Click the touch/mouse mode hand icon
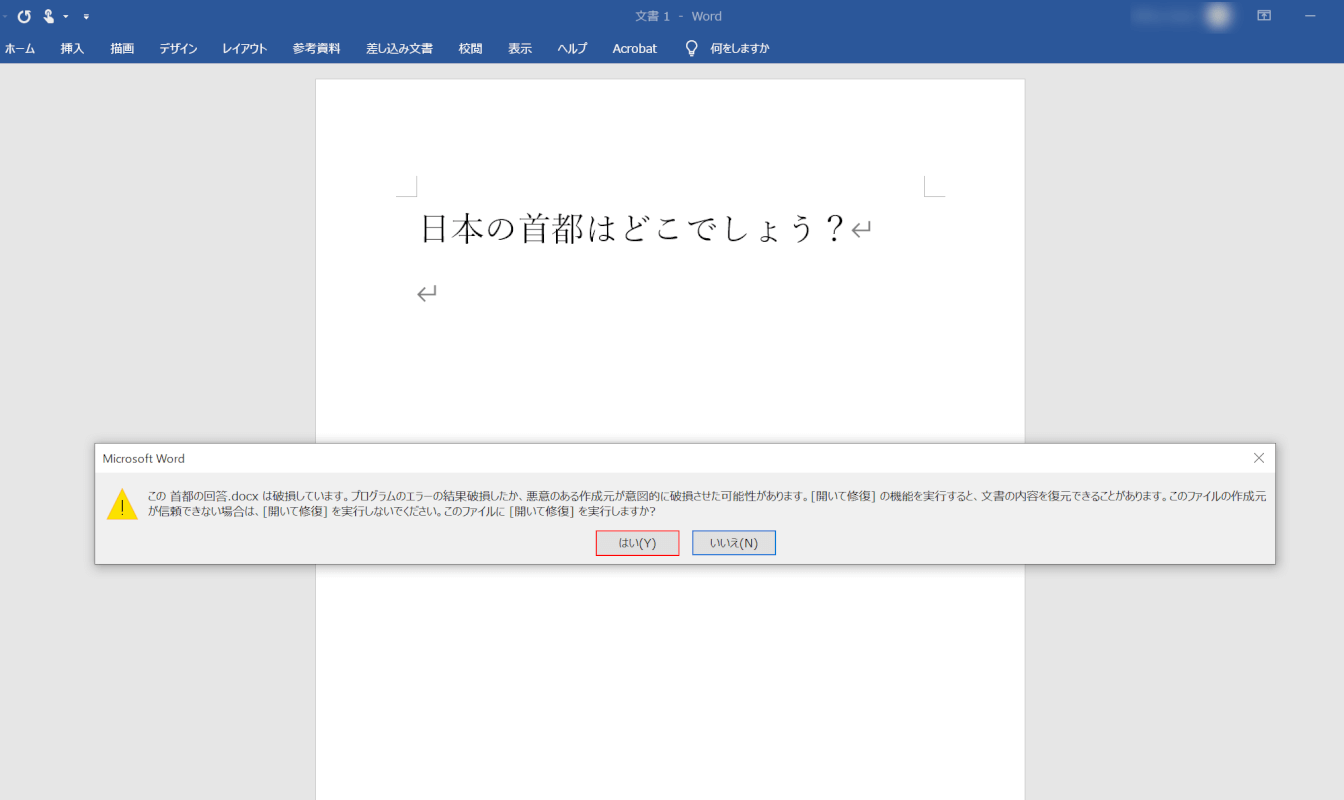This screenshot has height=800, width=1344. tap(48, 16)
